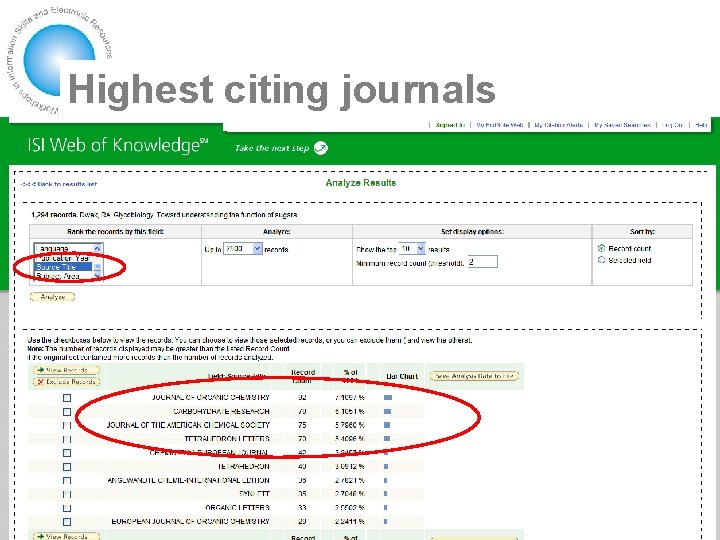Click the bar chart bar for Journal of Organic Chemistry
Viewport: 720px width, 540px height.
click(388, 398)
